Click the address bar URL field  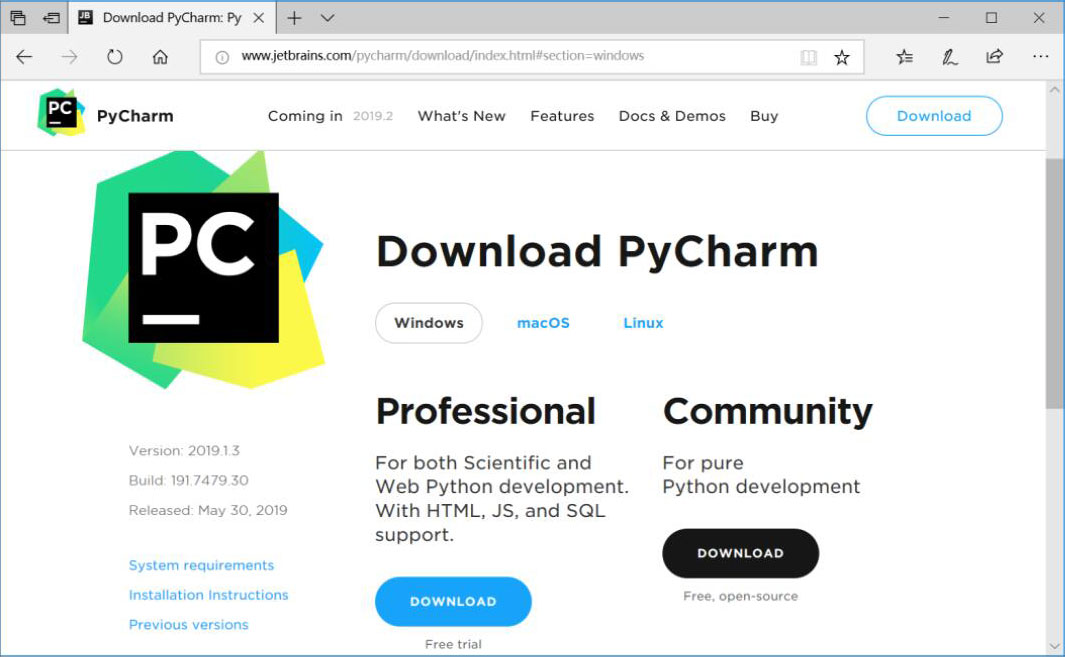coord(500,56)
